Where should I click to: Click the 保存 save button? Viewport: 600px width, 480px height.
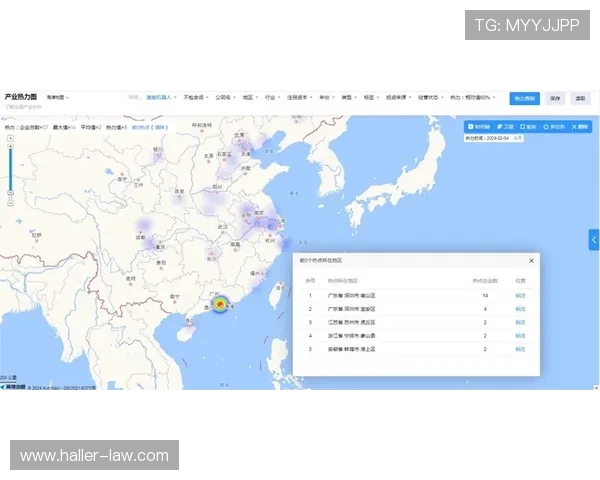(555, 98)
